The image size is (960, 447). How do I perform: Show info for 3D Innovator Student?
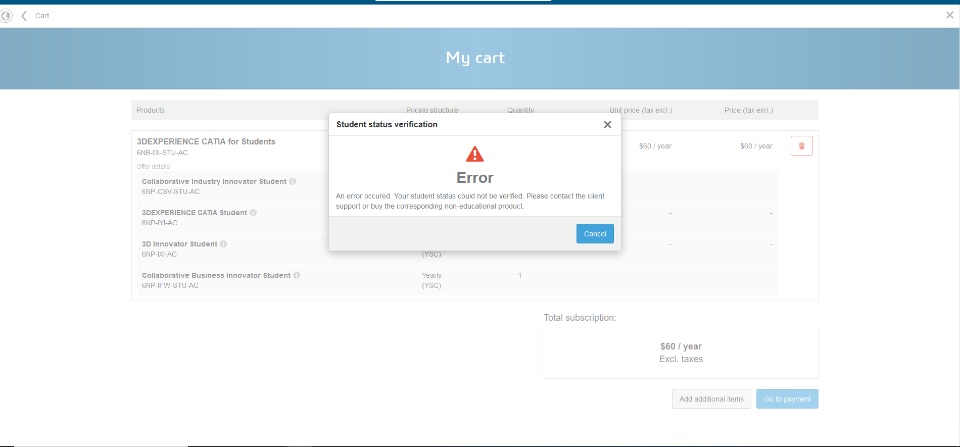(x=223, y=244)
